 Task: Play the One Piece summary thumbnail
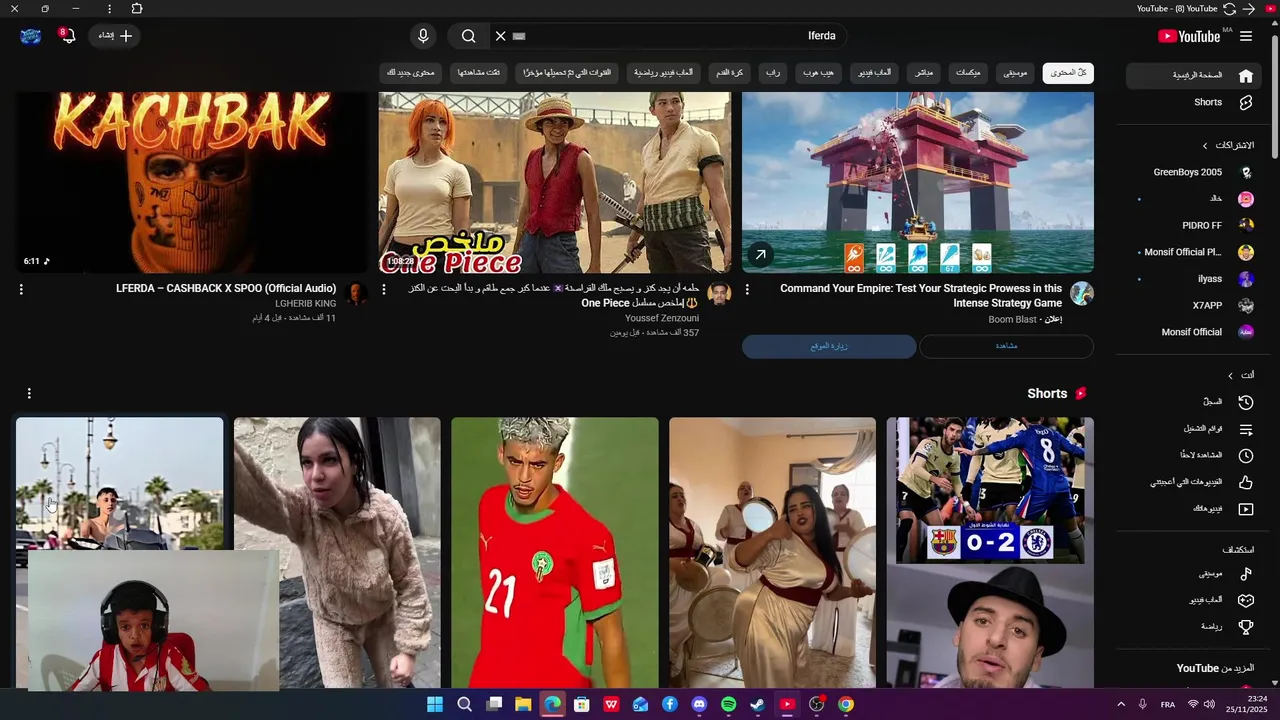click(x=554, y=182)
